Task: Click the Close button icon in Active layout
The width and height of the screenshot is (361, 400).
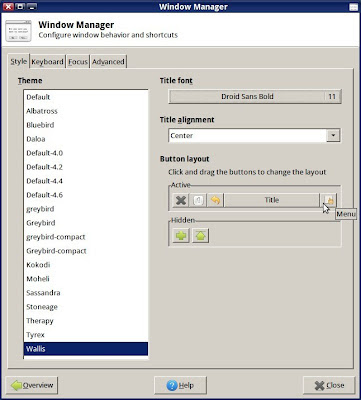Action: [181, 200]
